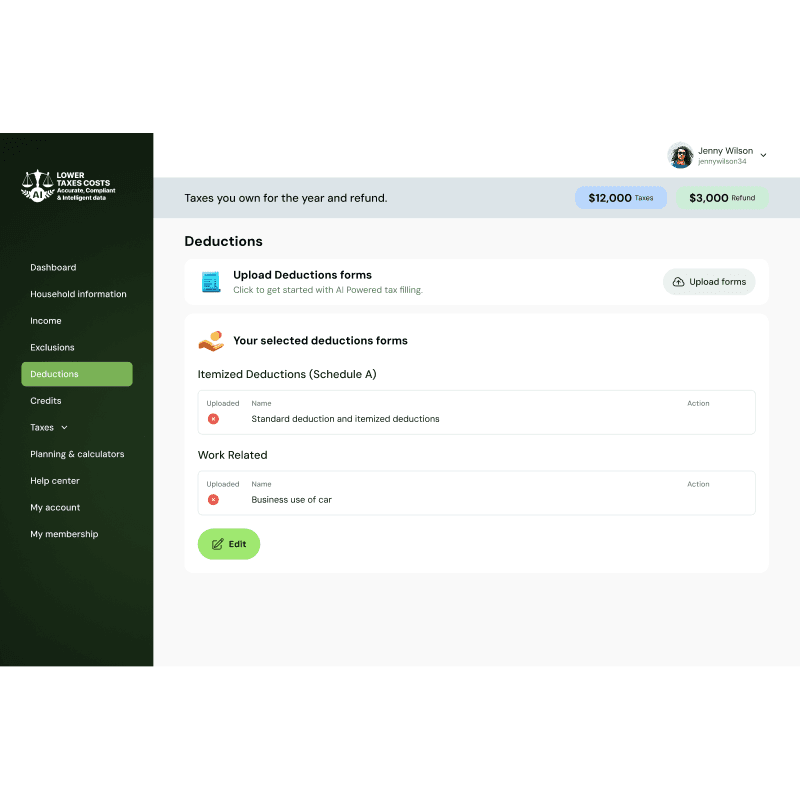Go to Household information
This screenshot has height=800, width=800.
[78, 294]
